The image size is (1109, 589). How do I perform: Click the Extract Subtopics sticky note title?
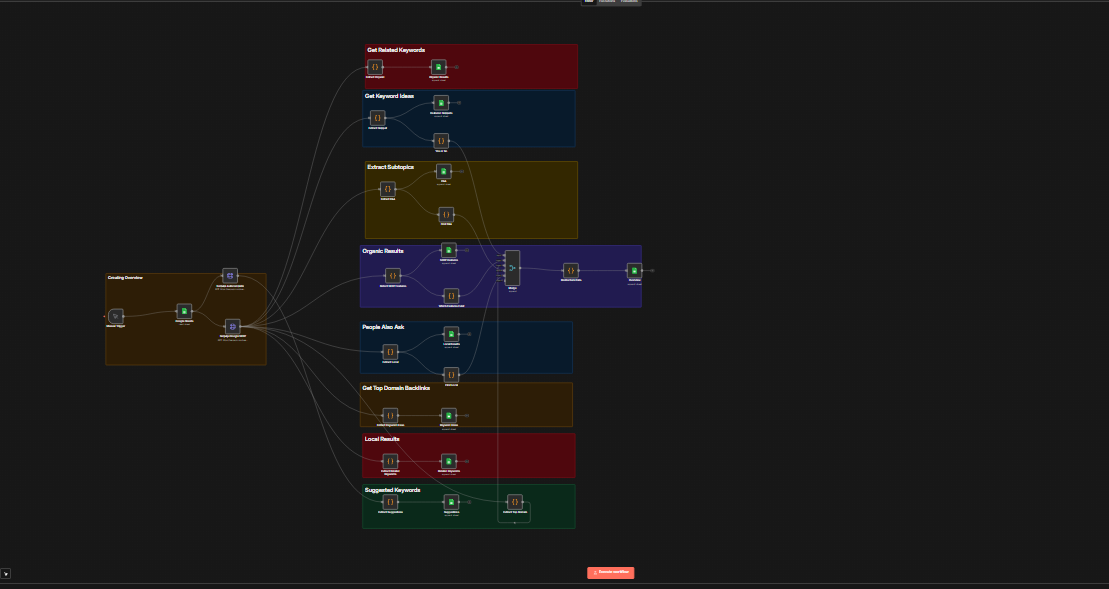(x=390, y=167)
